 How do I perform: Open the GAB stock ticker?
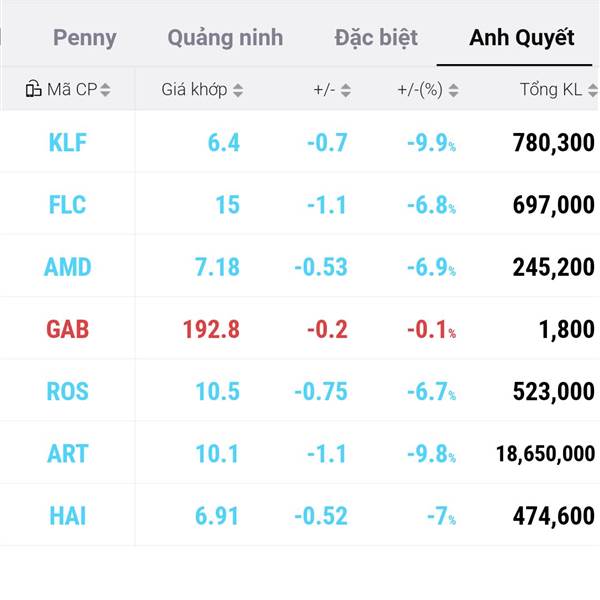(x=68, y=329)
